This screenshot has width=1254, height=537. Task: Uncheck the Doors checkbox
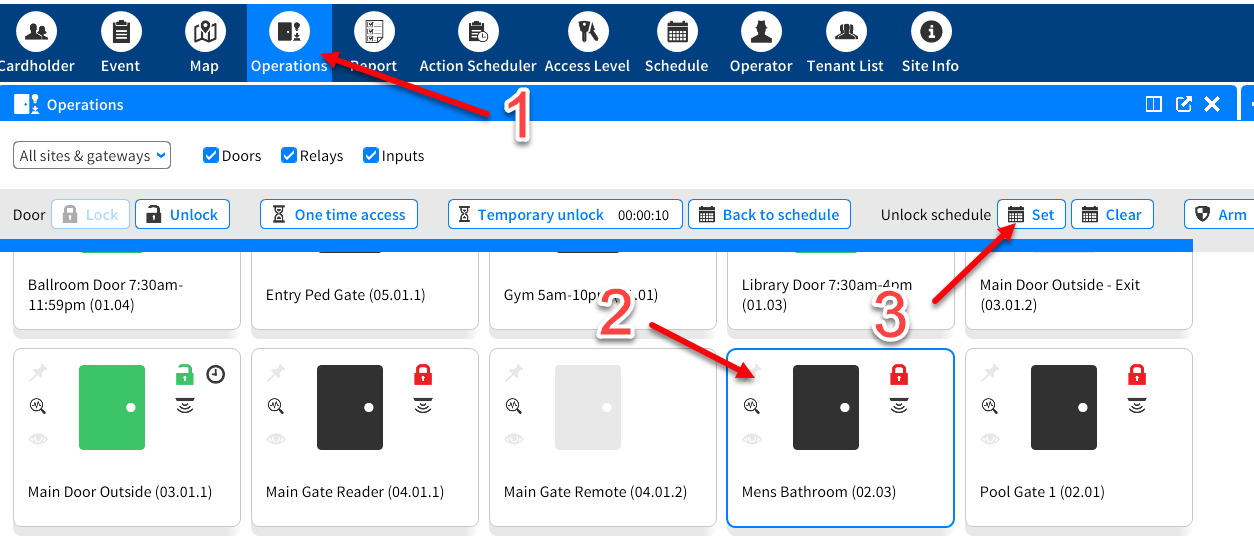coord(211,155)
